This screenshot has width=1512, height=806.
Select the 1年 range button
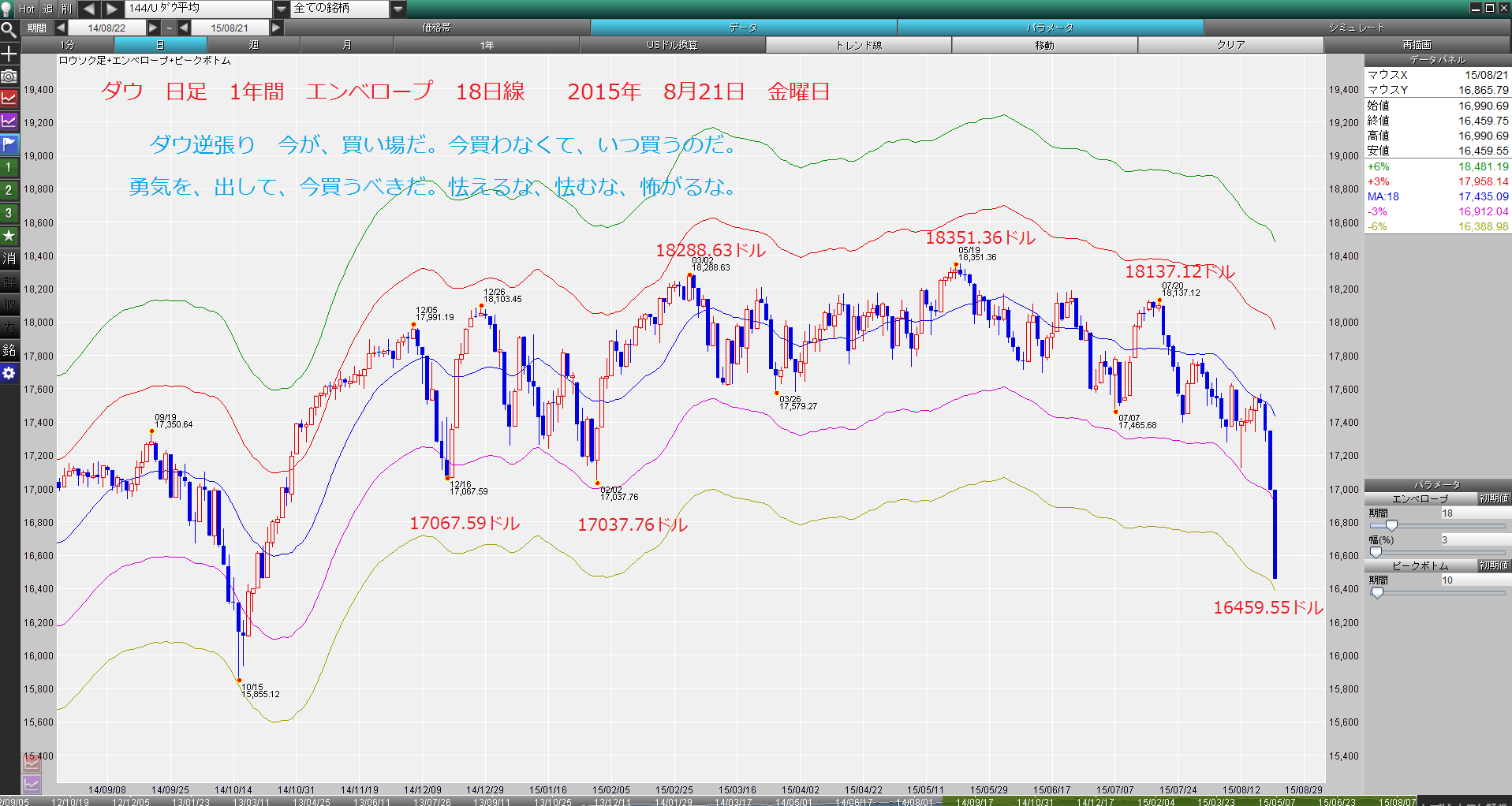click(x=487, y=45)
